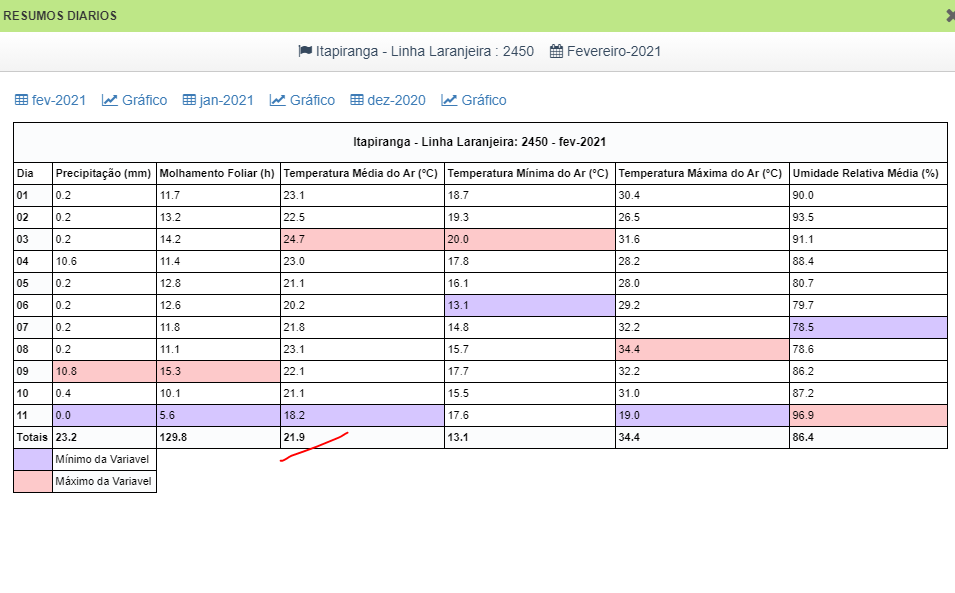Open the fev-2021 summary link
This screenshot has width=955, height=593.
(59, 100)
